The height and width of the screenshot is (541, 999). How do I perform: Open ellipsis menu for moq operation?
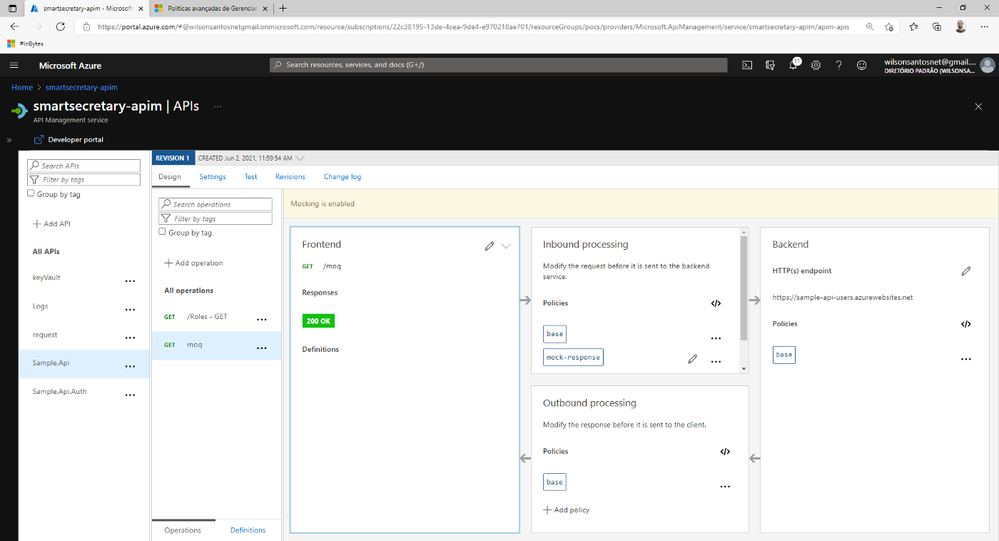(x=262, y=348)
